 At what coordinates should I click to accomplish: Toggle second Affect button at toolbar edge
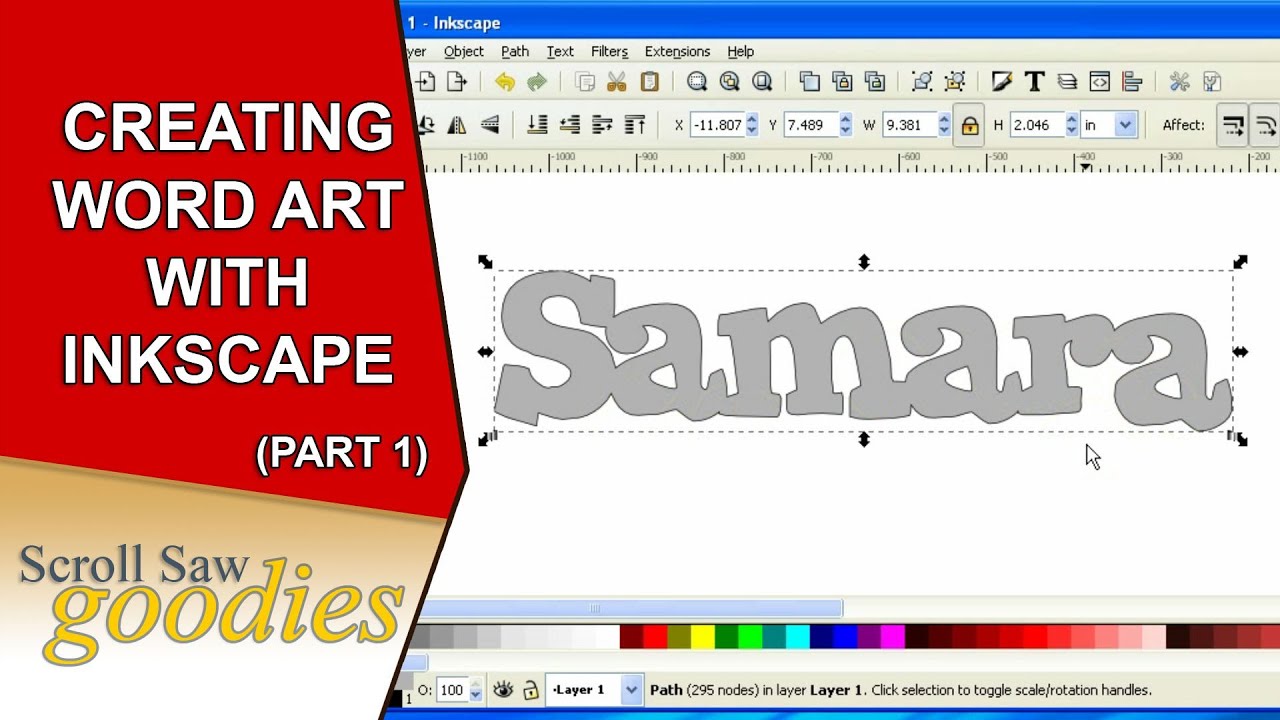click(x=1266, y=126)
